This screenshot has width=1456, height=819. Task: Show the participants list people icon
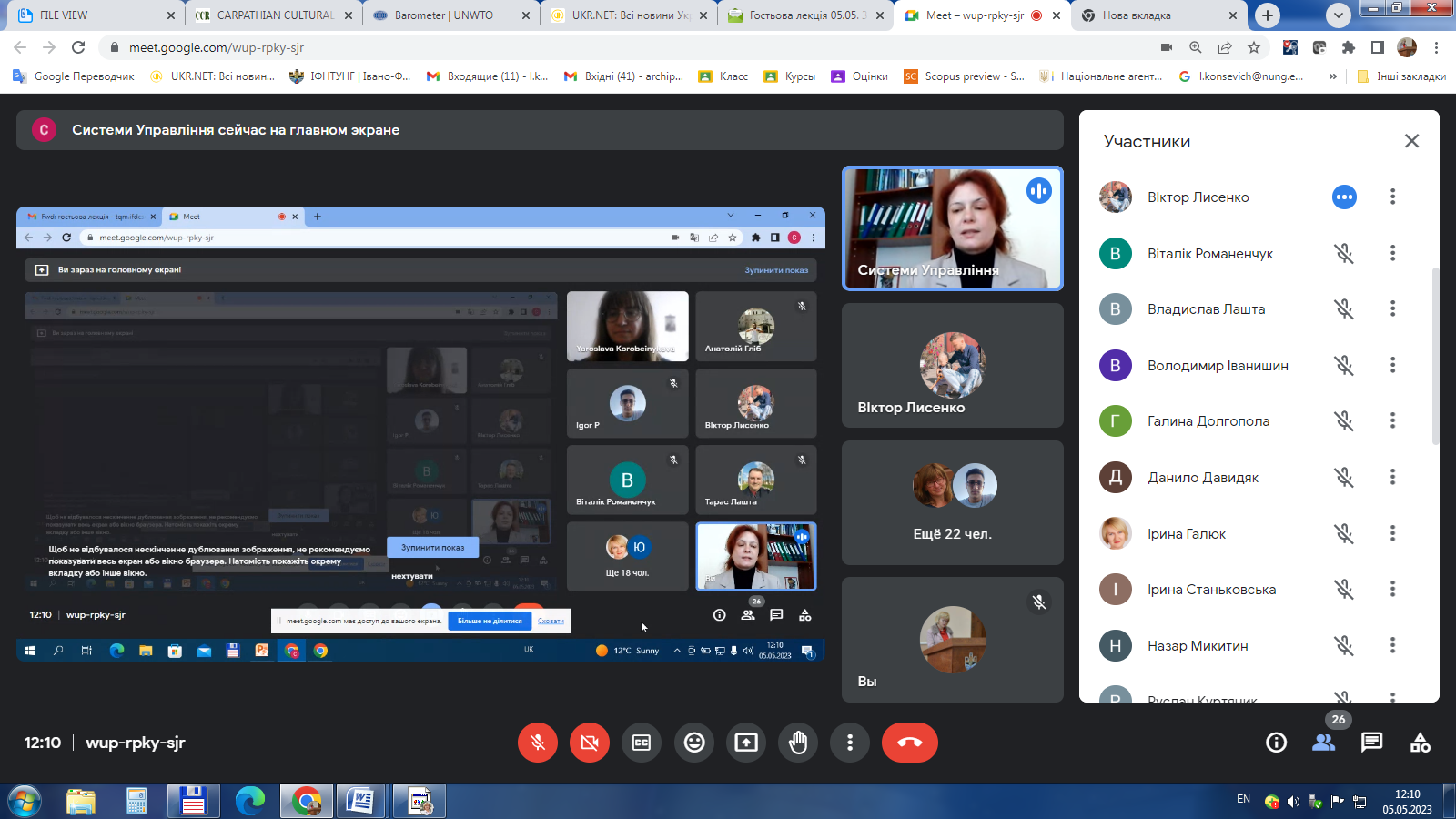click(x=1323, y=743)
